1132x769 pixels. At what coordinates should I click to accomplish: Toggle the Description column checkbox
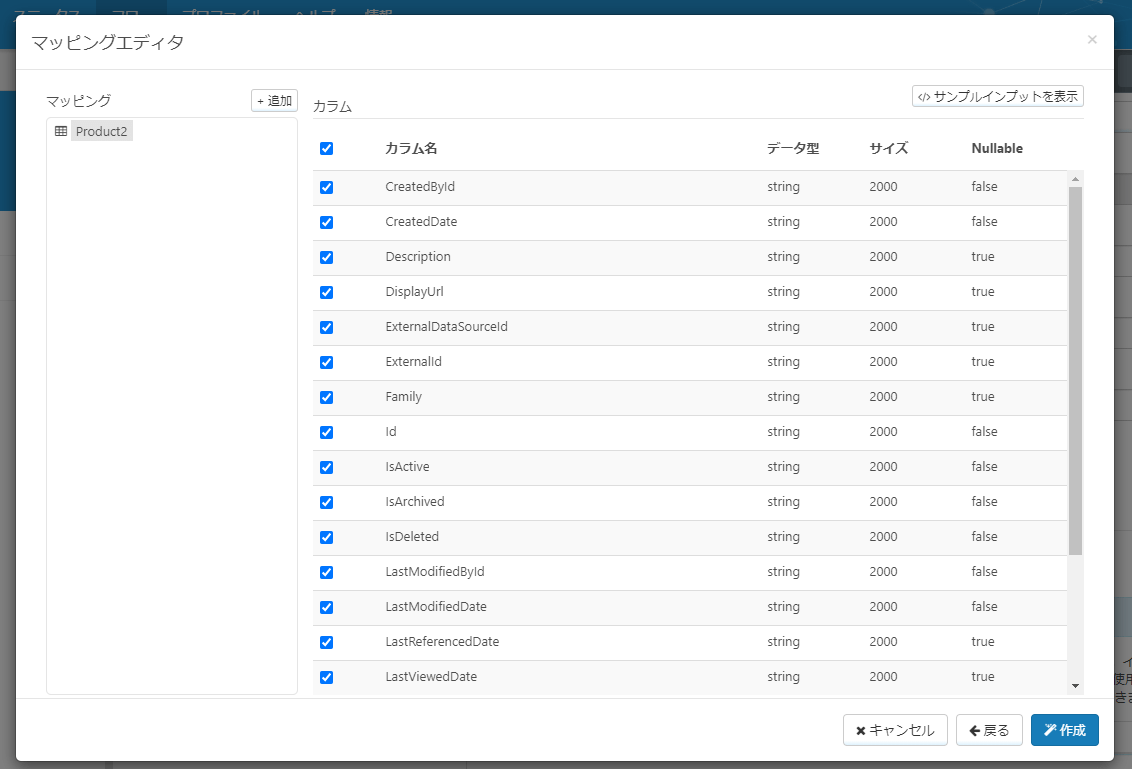point(326,258)
